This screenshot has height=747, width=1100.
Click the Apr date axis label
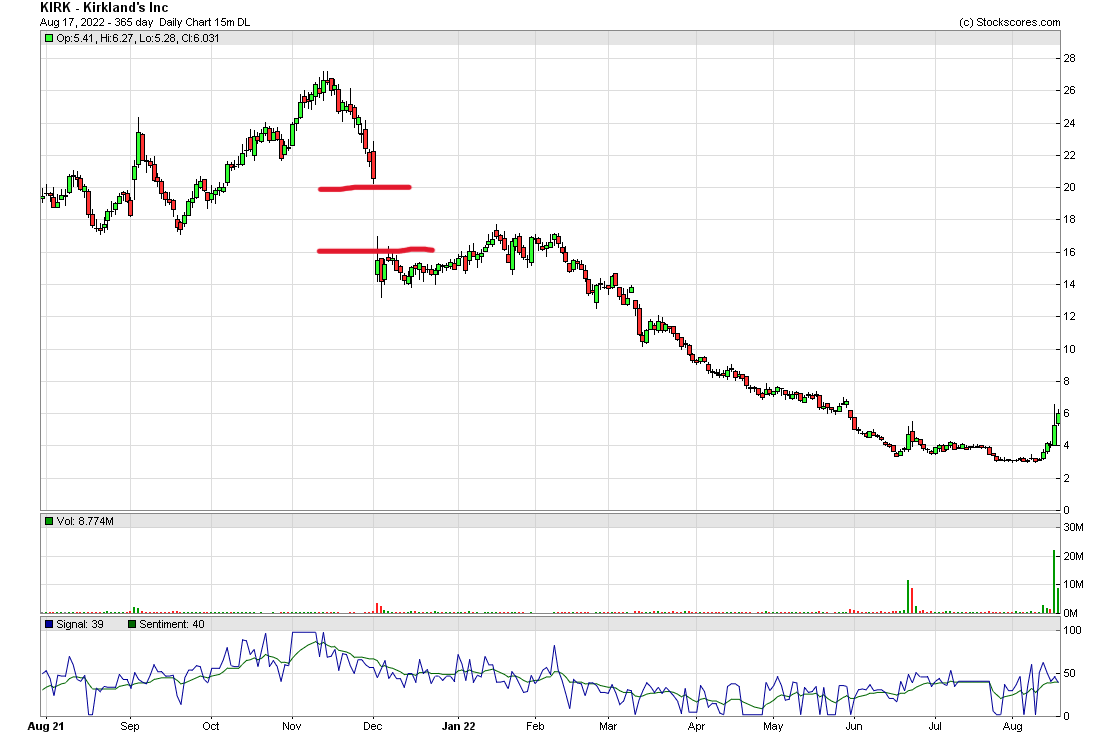(696, 727)
